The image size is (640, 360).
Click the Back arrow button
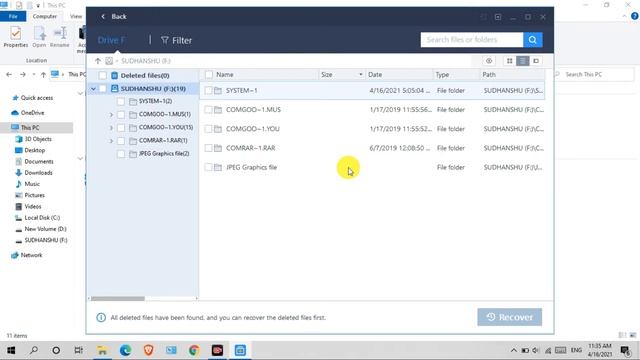[x=113, y=16]
